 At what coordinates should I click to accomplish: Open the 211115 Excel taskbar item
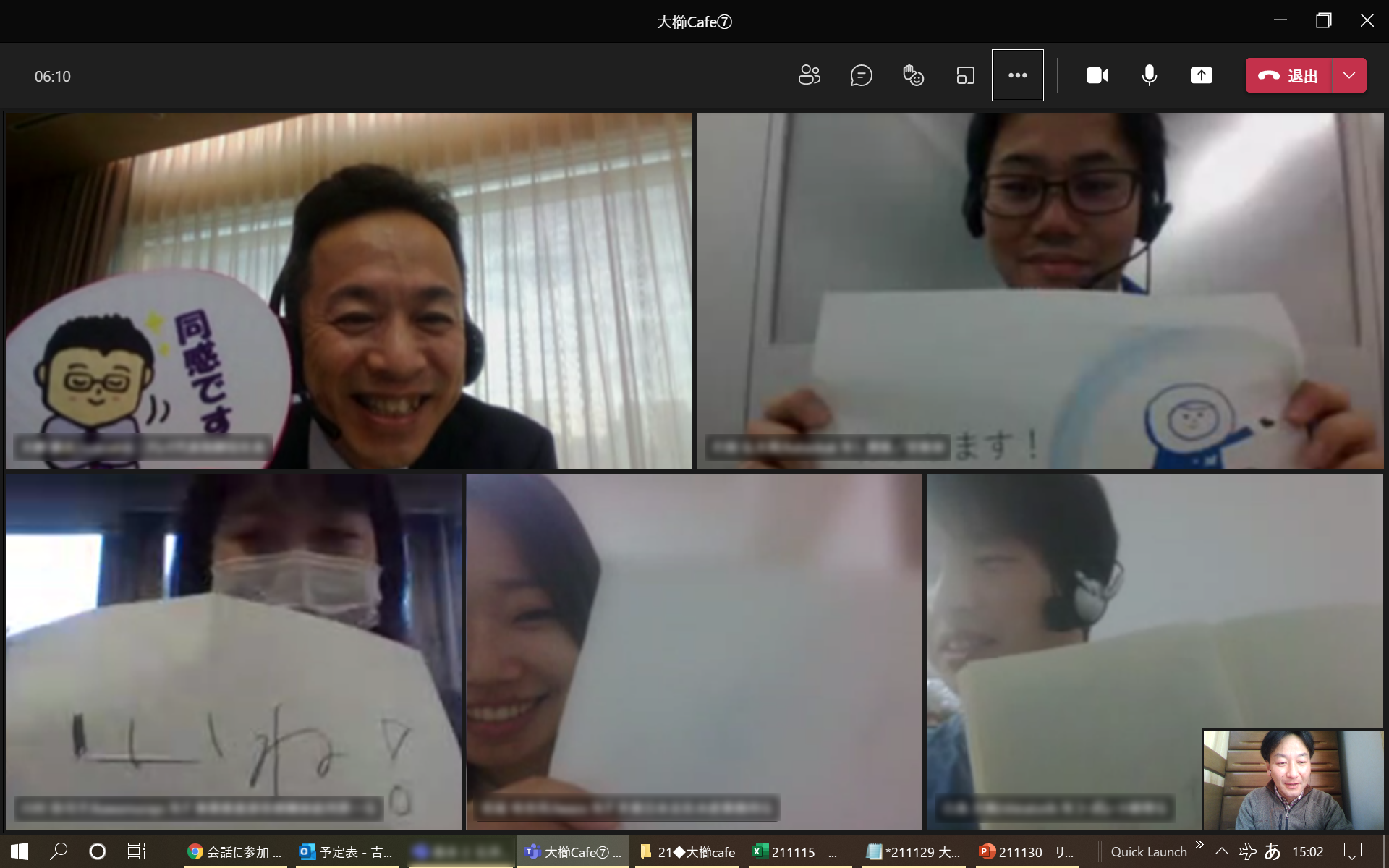(x=792, y=851)
